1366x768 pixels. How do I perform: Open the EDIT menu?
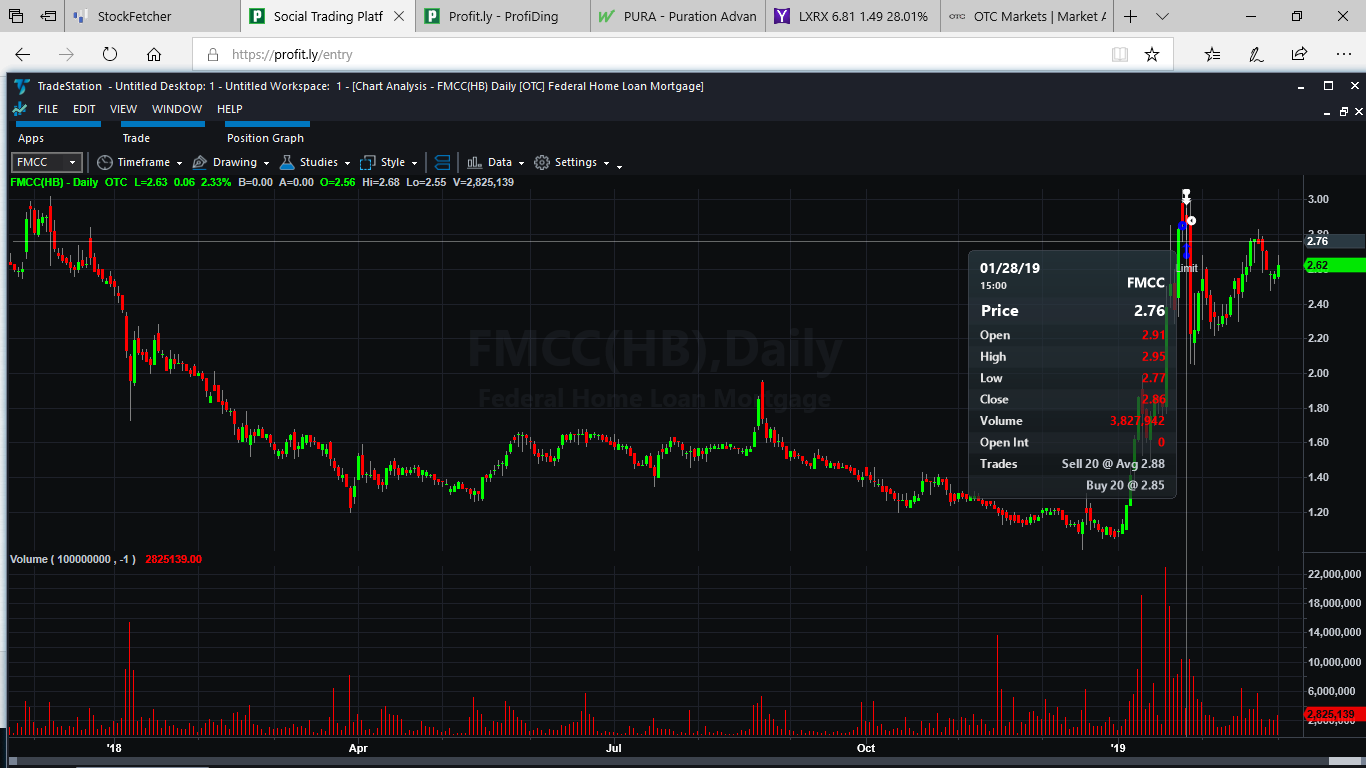click(x=84, y=109)
